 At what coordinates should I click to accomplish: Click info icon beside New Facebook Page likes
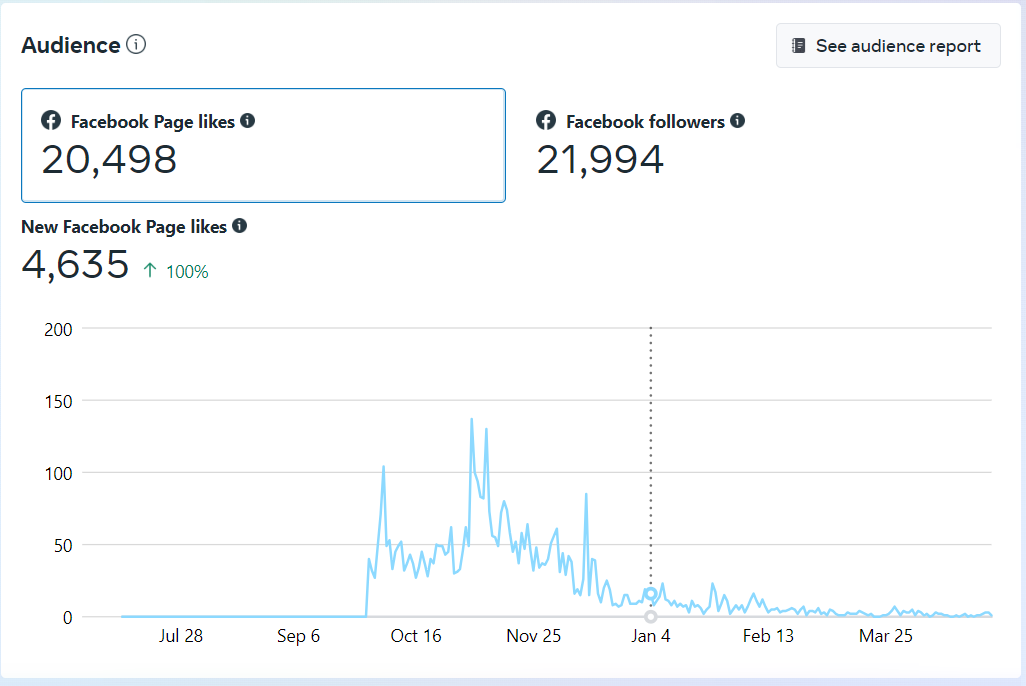(x=240, y=226)
